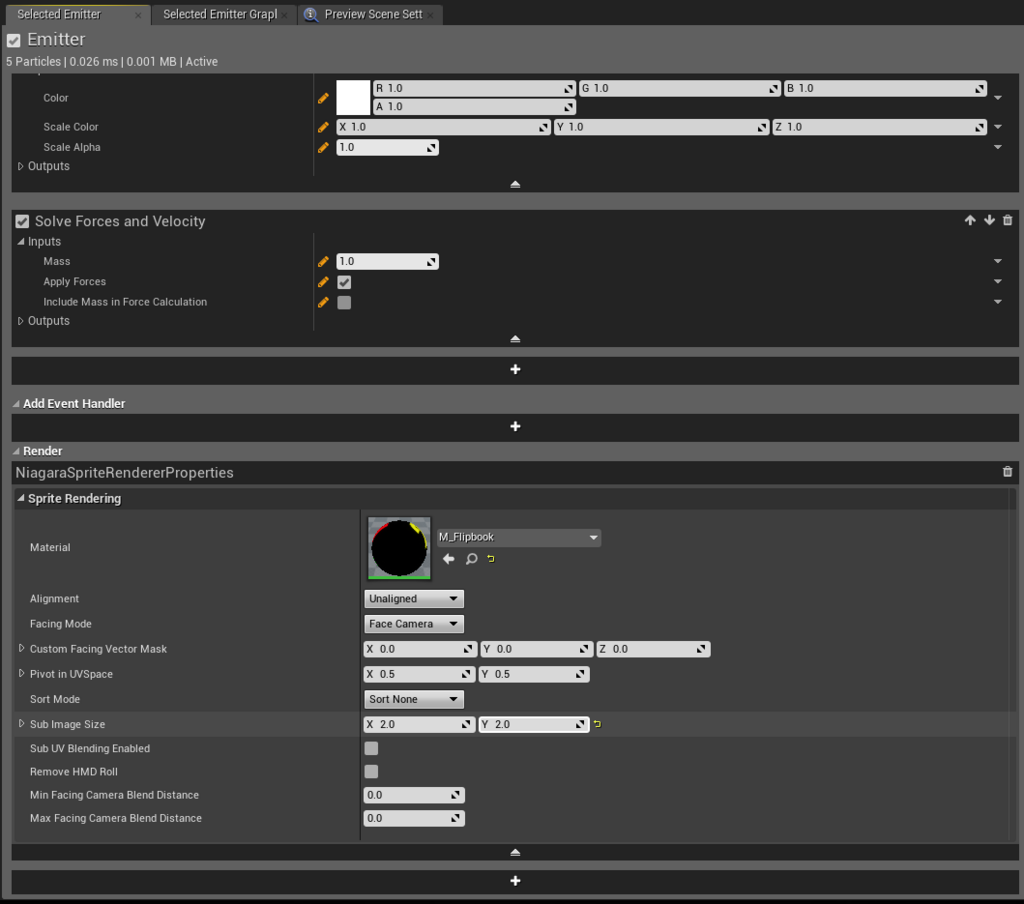The image size is (1024, 904).
Task: Click the Preview Scene Settings tab icon
Action: (311, 14)
